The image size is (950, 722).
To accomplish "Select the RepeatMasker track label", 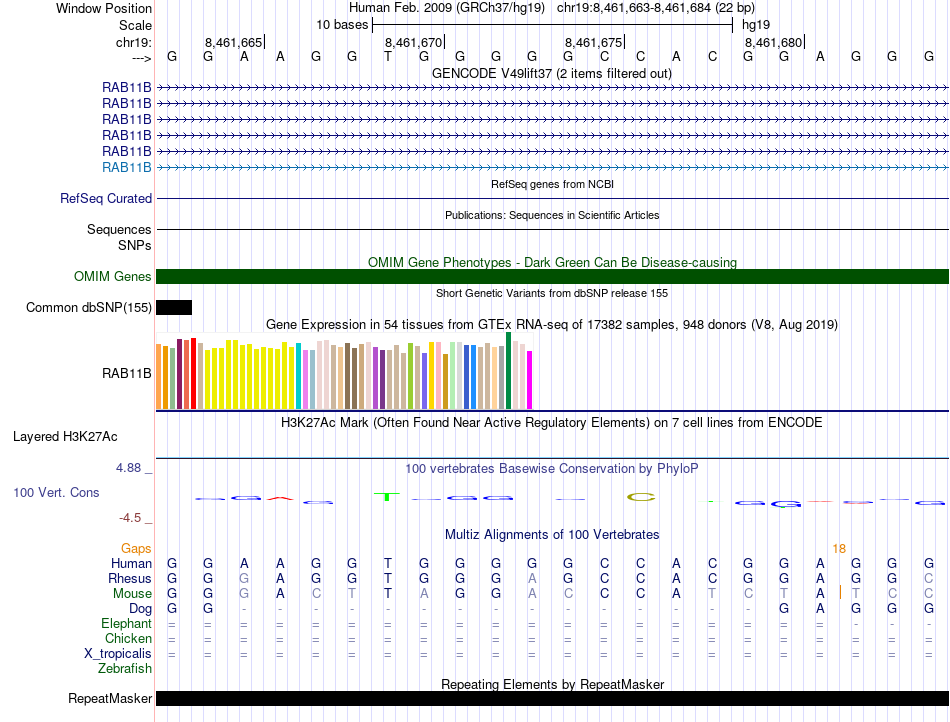I will (110, 698).
